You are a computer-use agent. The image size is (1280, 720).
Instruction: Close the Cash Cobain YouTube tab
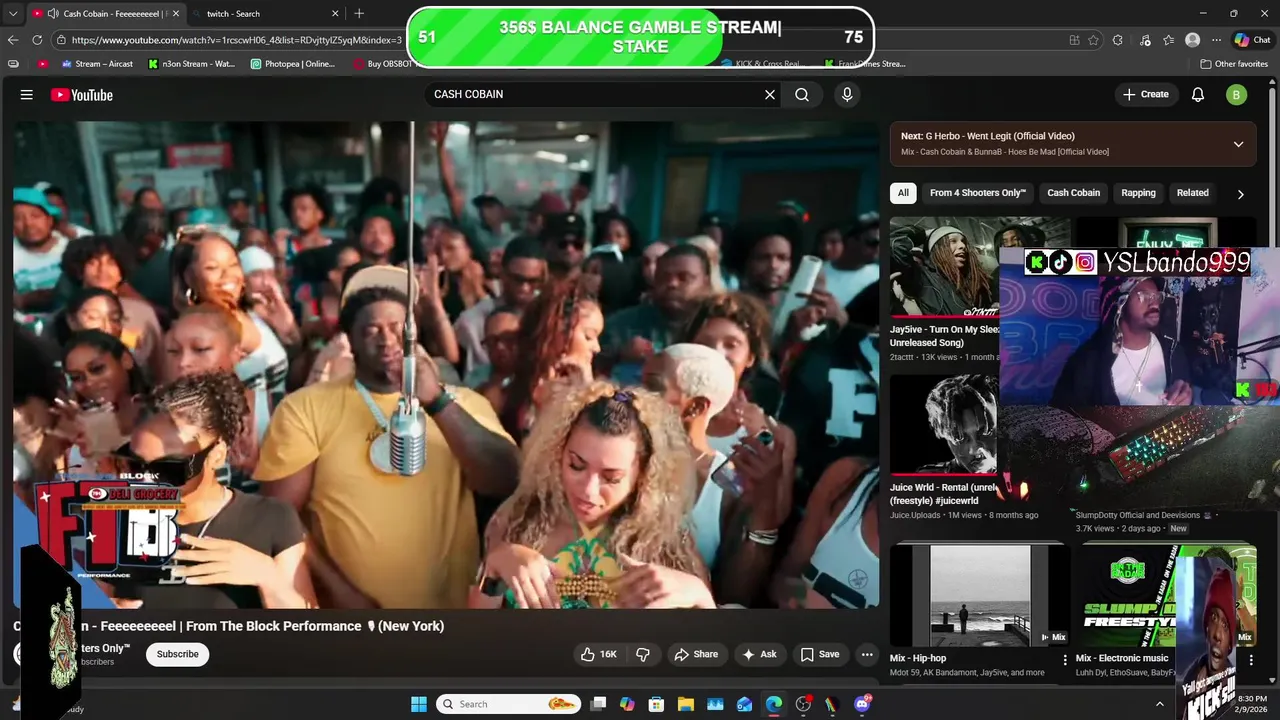pyautogui.click(x=176, y=14)
